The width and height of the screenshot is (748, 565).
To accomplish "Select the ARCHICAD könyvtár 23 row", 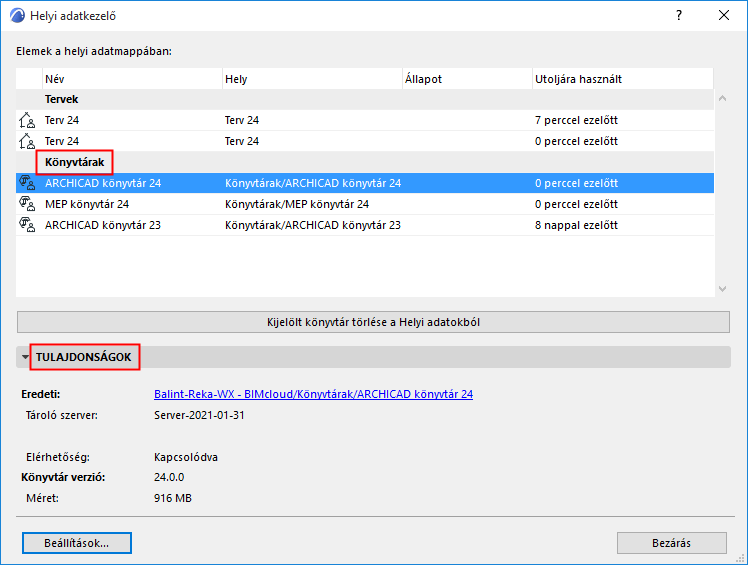I will coord(365,225).
